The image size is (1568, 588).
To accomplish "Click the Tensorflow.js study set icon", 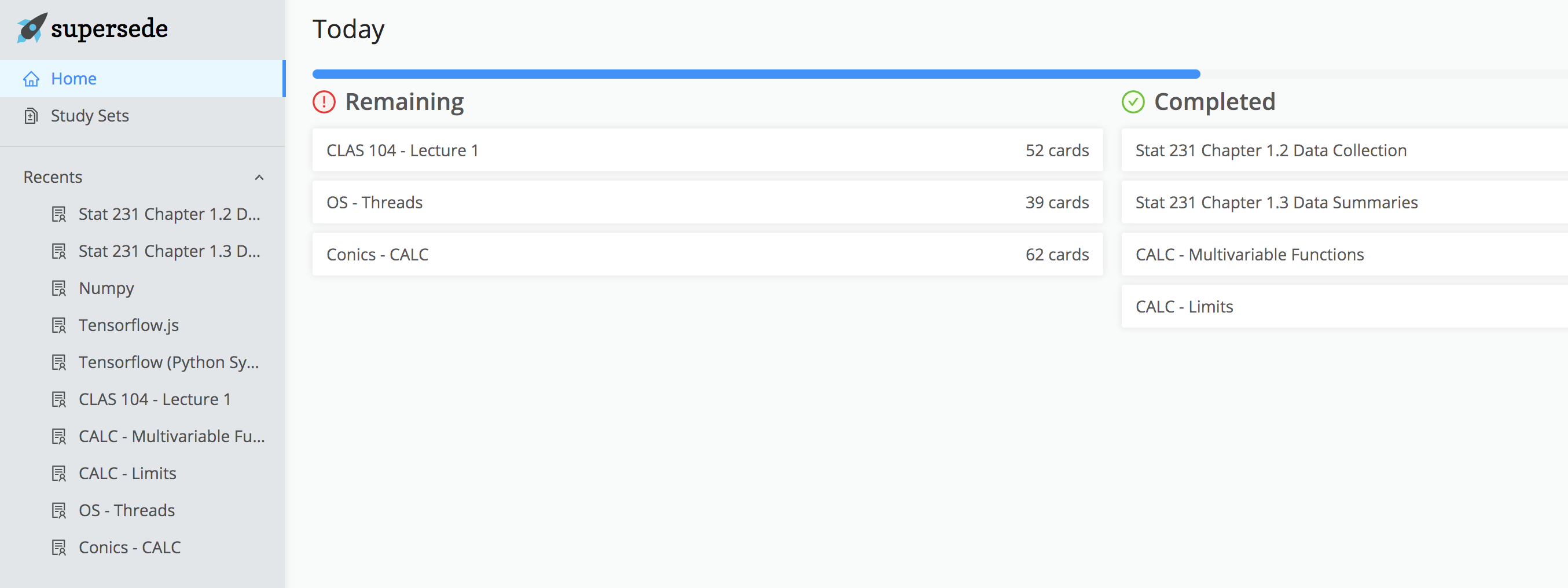I will pyautogui.click(x=59, y=325).
